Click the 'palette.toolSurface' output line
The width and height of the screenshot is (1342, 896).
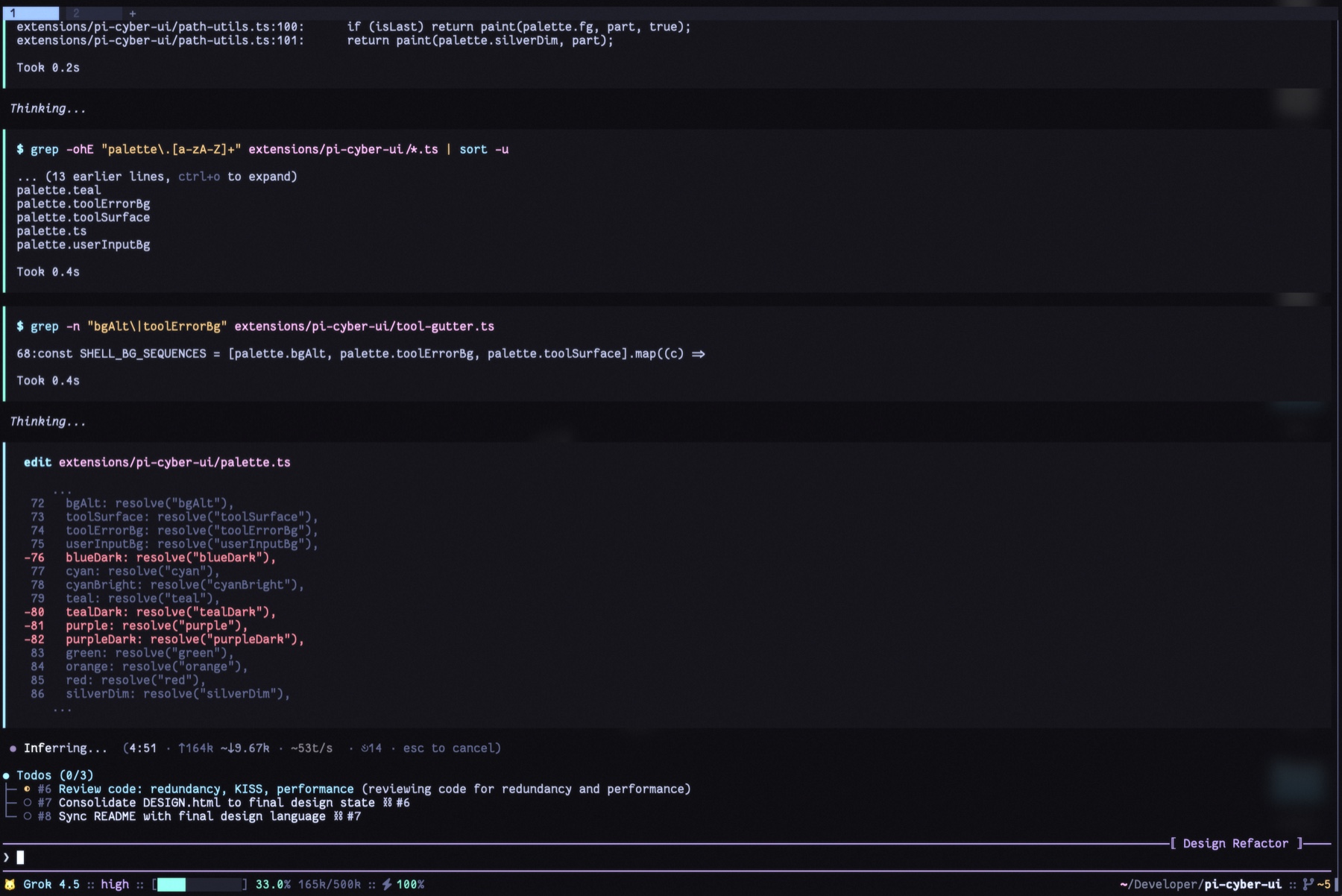click(83, 218)
